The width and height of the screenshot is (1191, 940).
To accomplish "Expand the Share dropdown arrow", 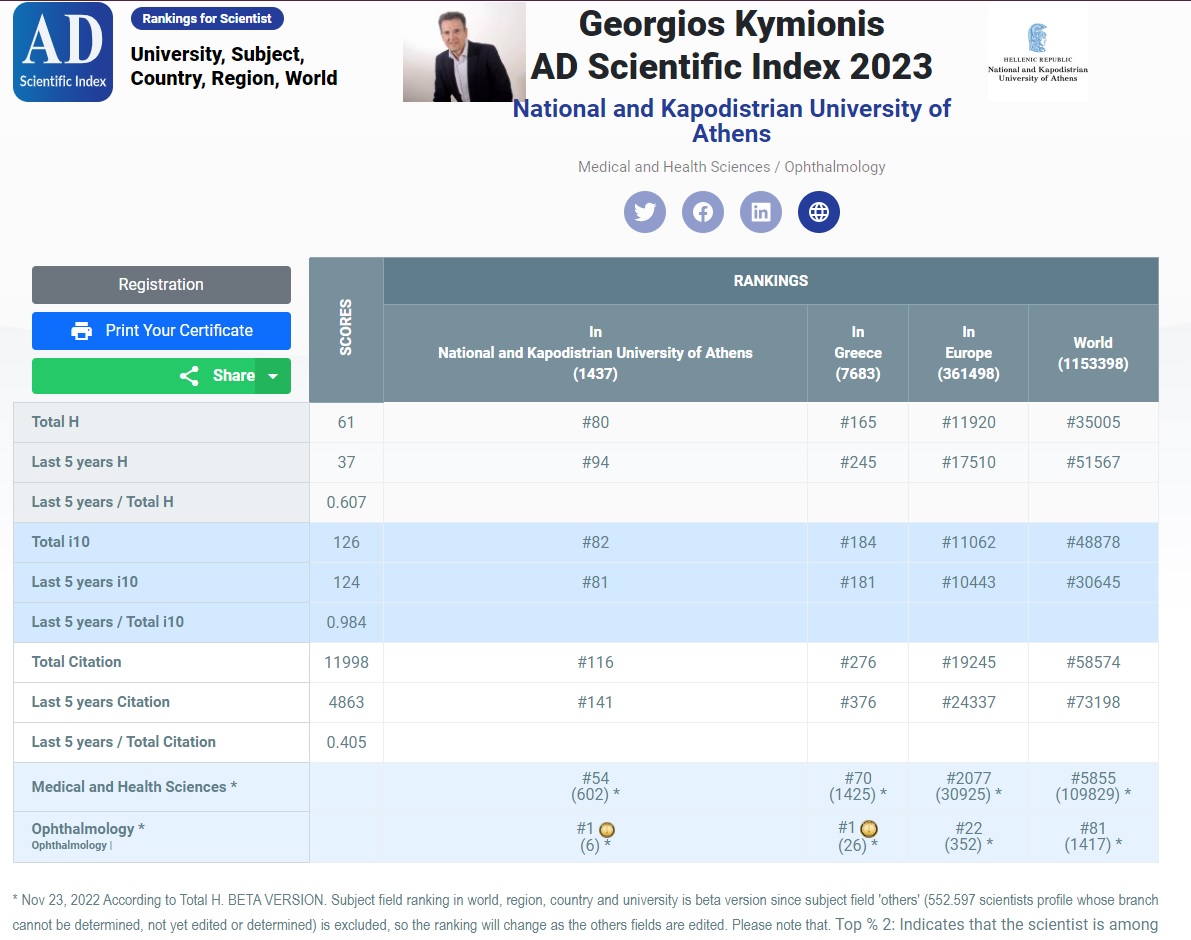I will point(273,376).
